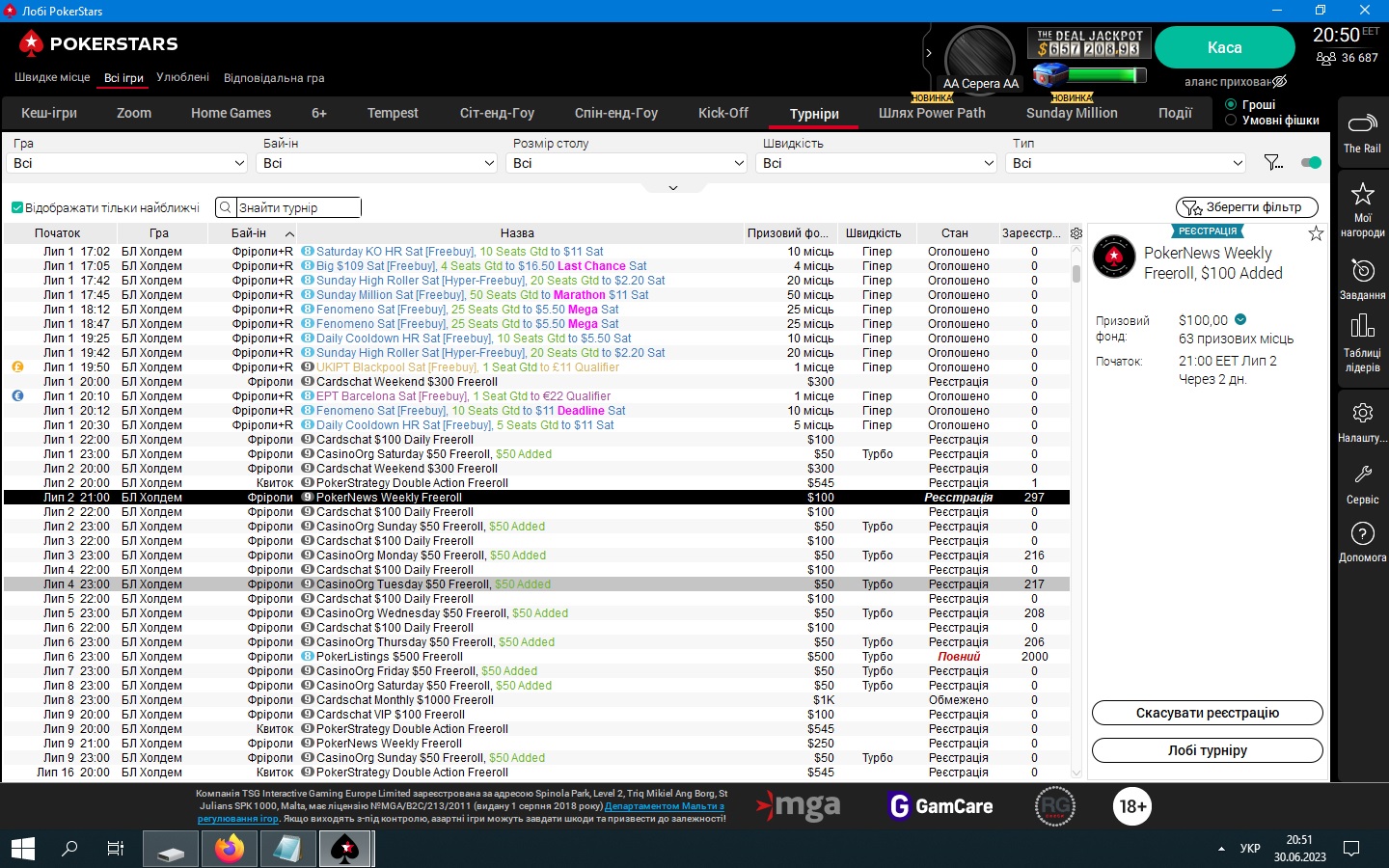Click magnifier icon in tournament search
Viewport: 1389px width, 868px height.
tap(225, 207)
